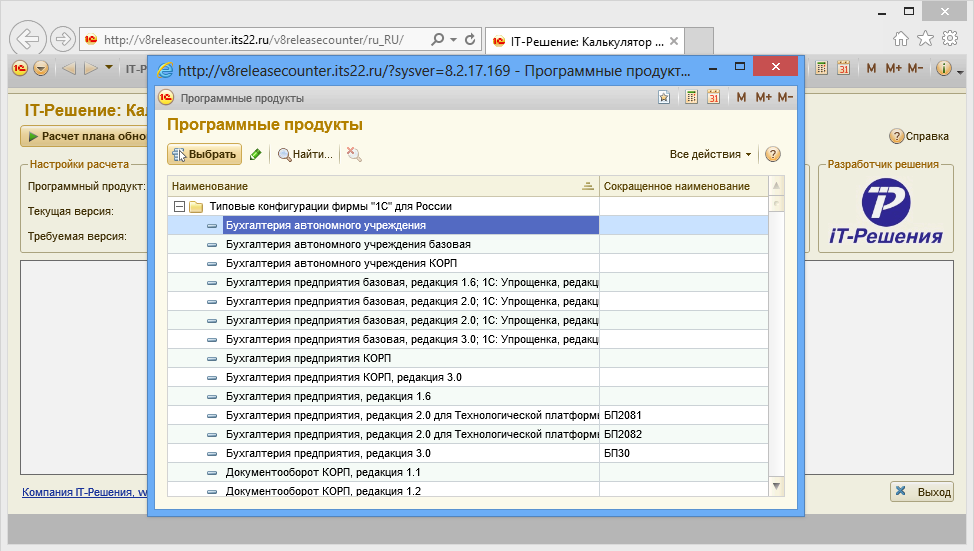Open the Найти search button
The width and height of the screenshot is (974, 551).
[x=306, y=154]
